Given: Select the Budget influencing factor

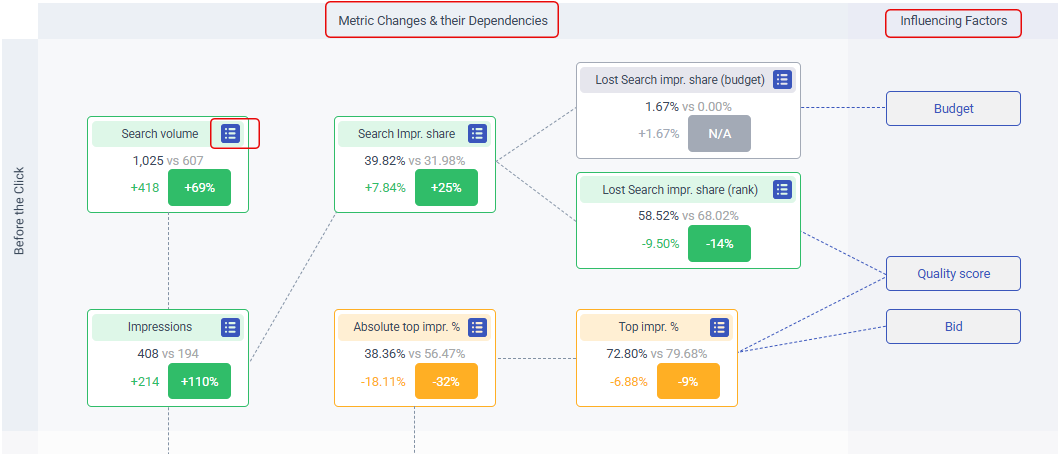Looking at the screenshot, I should (x=953, y=109).
